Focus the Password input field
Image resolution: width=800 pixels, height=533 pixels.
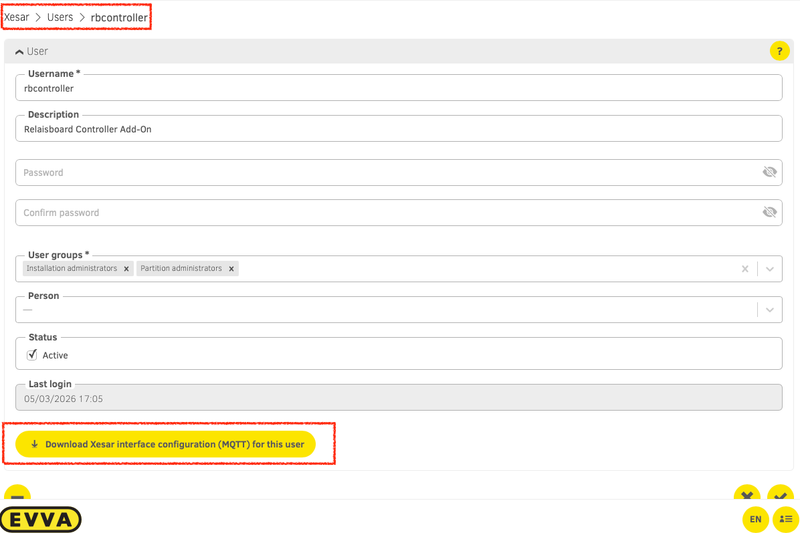(398, 172)
